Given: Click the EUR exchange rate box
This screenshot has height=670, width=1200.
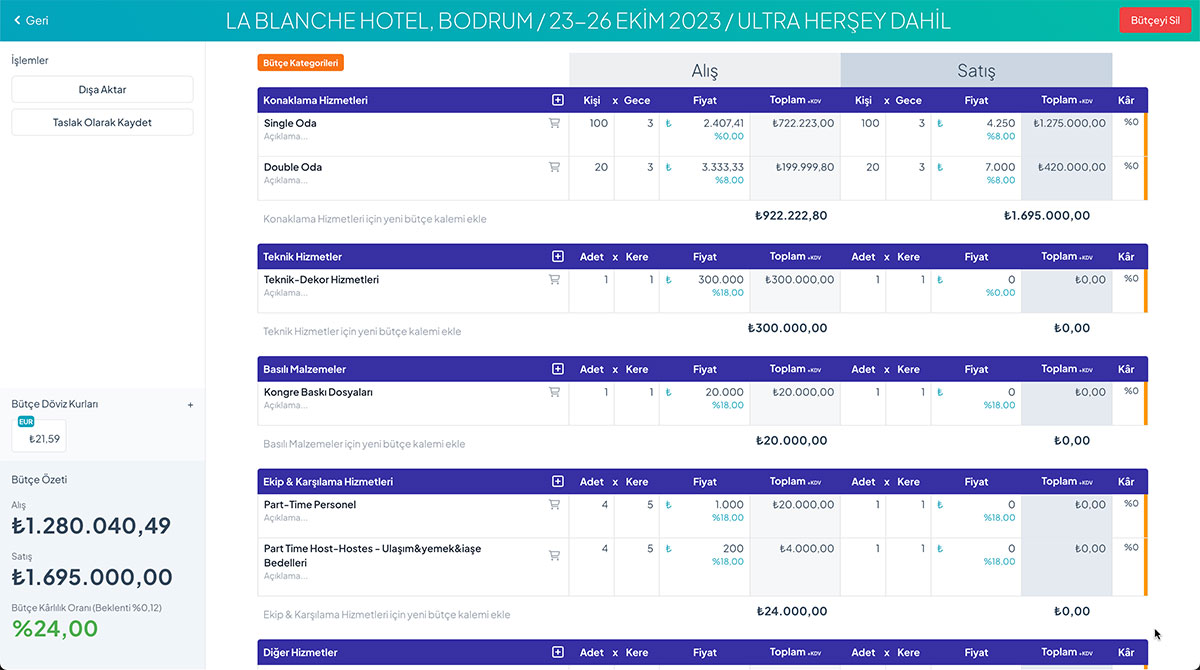Looking at the screenshot, I should point(39,434).
